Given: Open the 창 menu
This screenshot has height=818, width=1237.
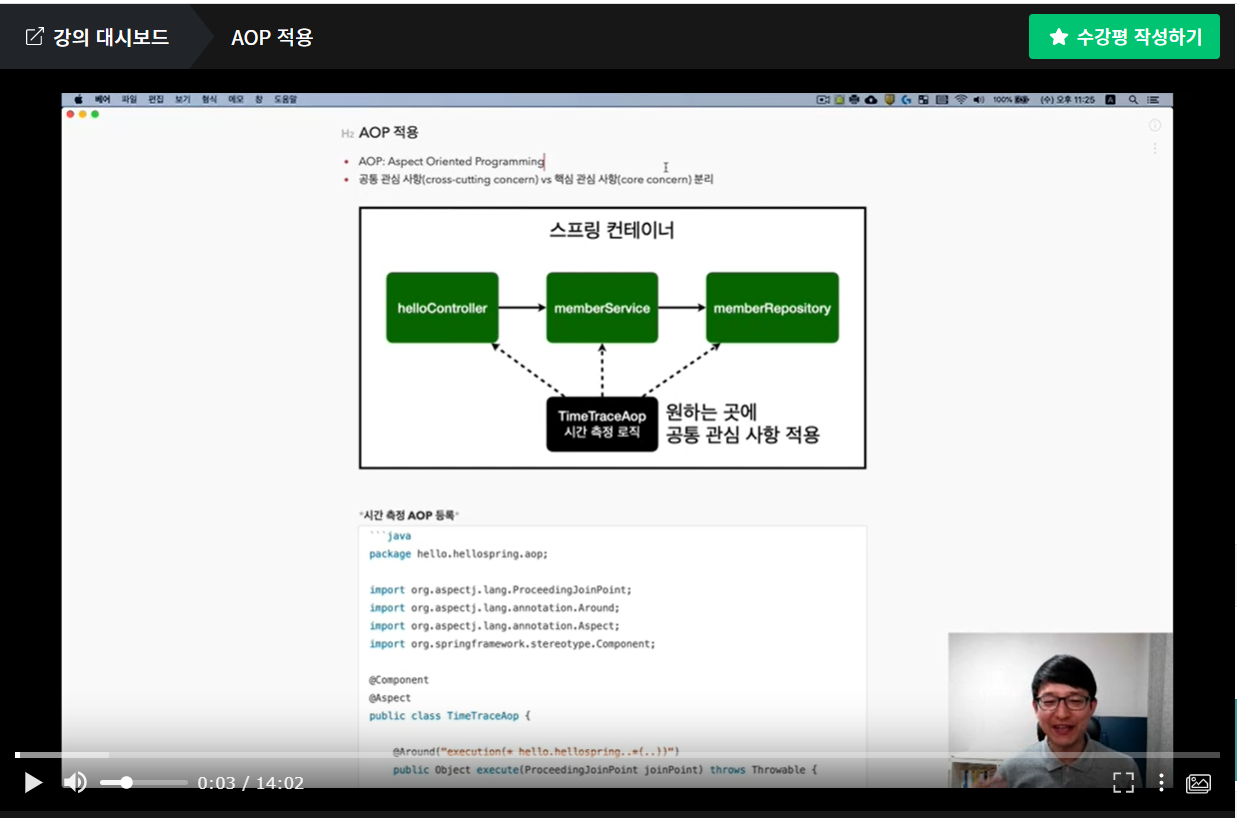Looking at the screenshot, I should click(259, 100).
